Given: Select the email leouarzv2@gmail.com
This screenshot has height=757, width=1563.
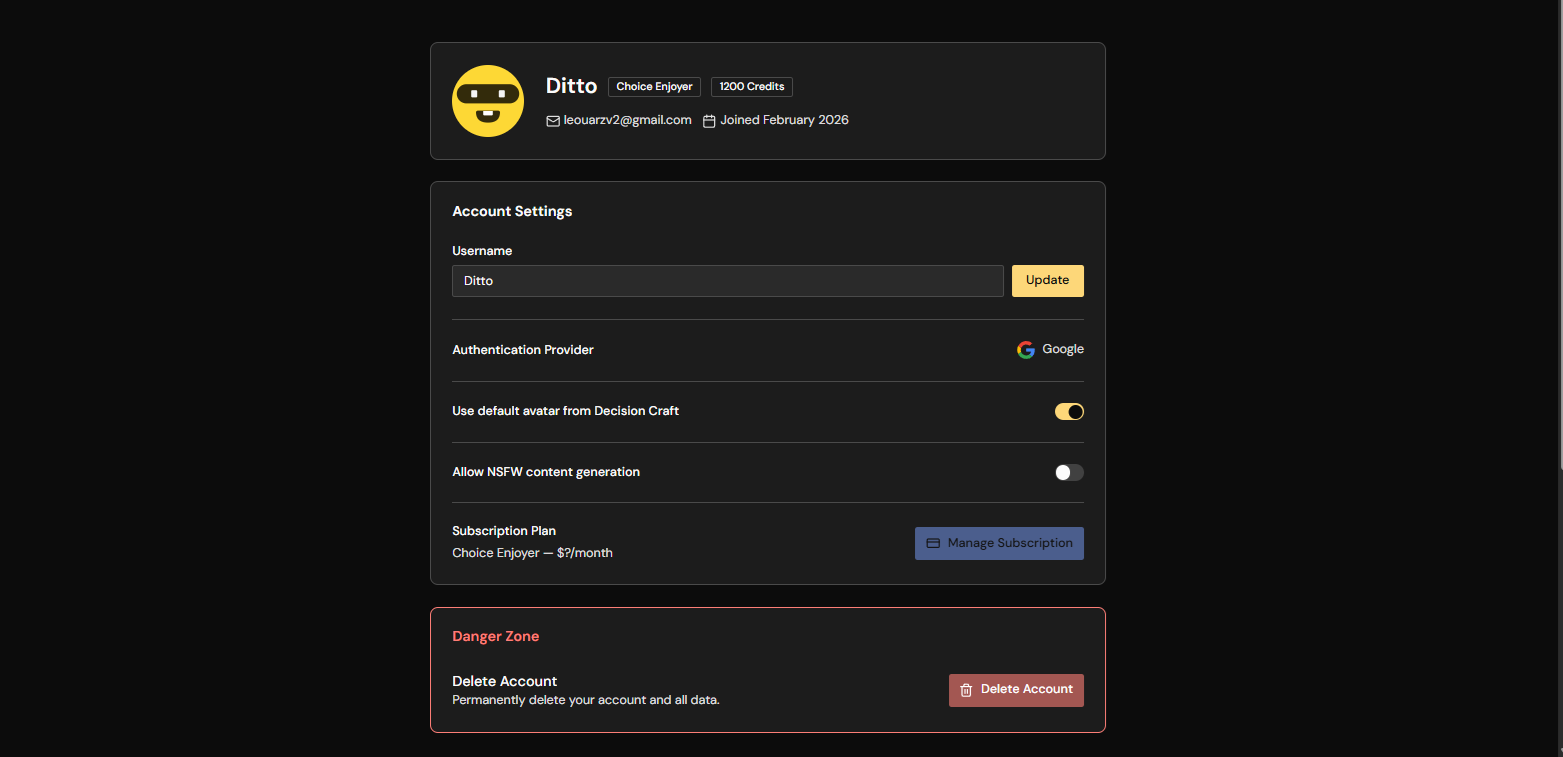Looking at the screenshot, I should coord(627,120).
